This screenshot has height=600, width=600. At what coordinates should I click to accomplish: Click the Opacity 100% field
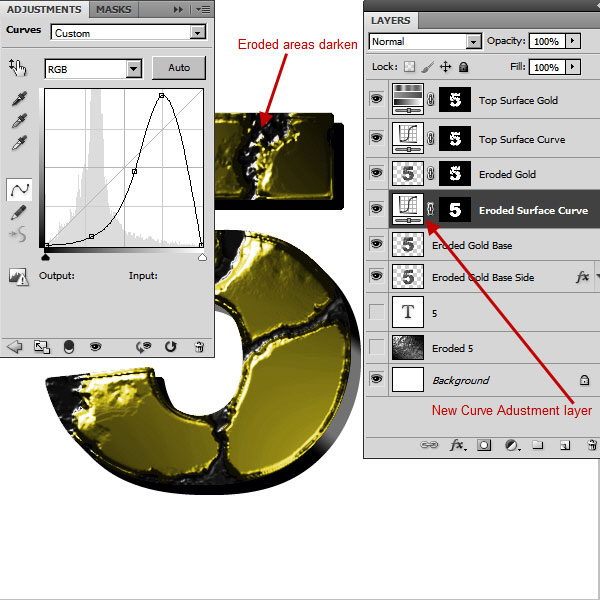tap(547, 41)
